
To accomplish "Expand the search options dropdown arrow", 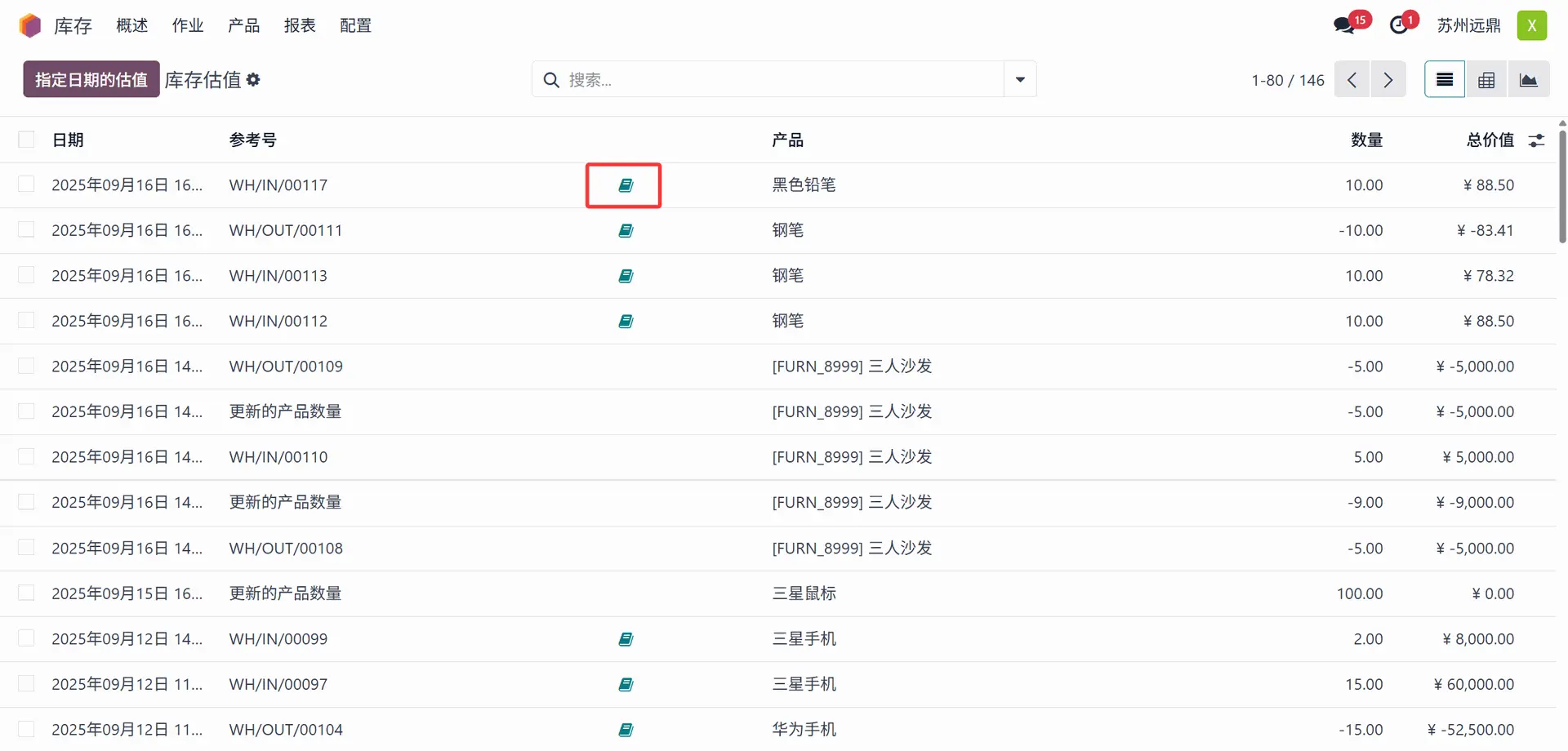I will [x=1020, y=80].
